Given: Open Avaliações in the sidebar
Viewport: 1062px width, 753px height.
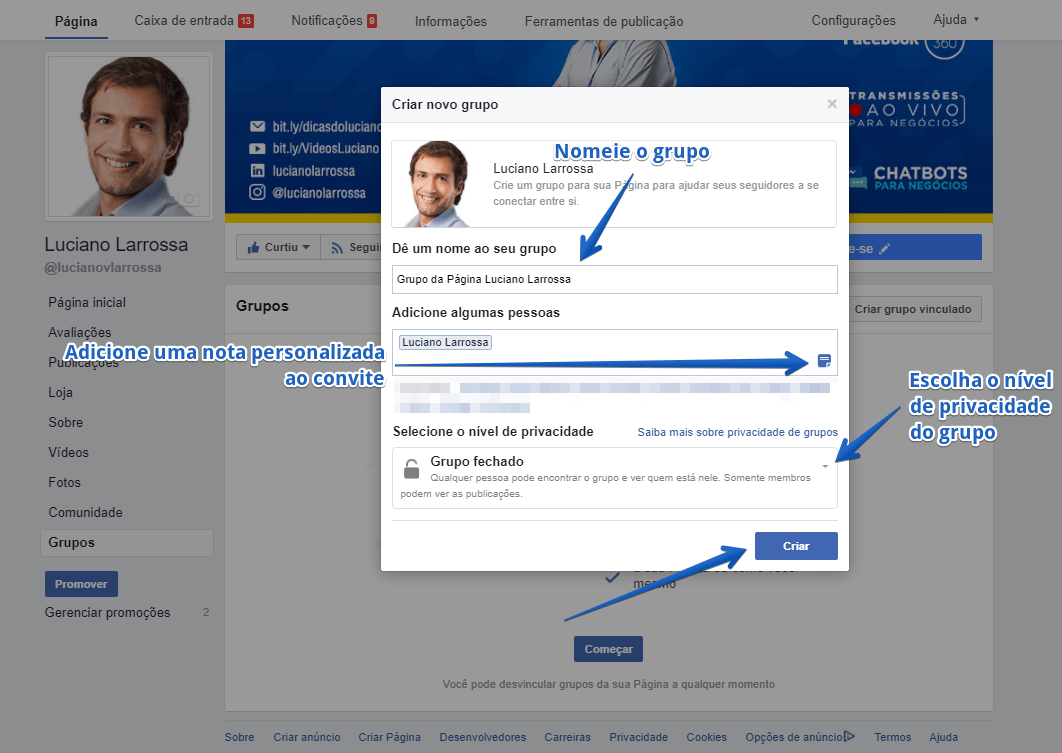Looking at the screenshot, I should coord(79,332).
